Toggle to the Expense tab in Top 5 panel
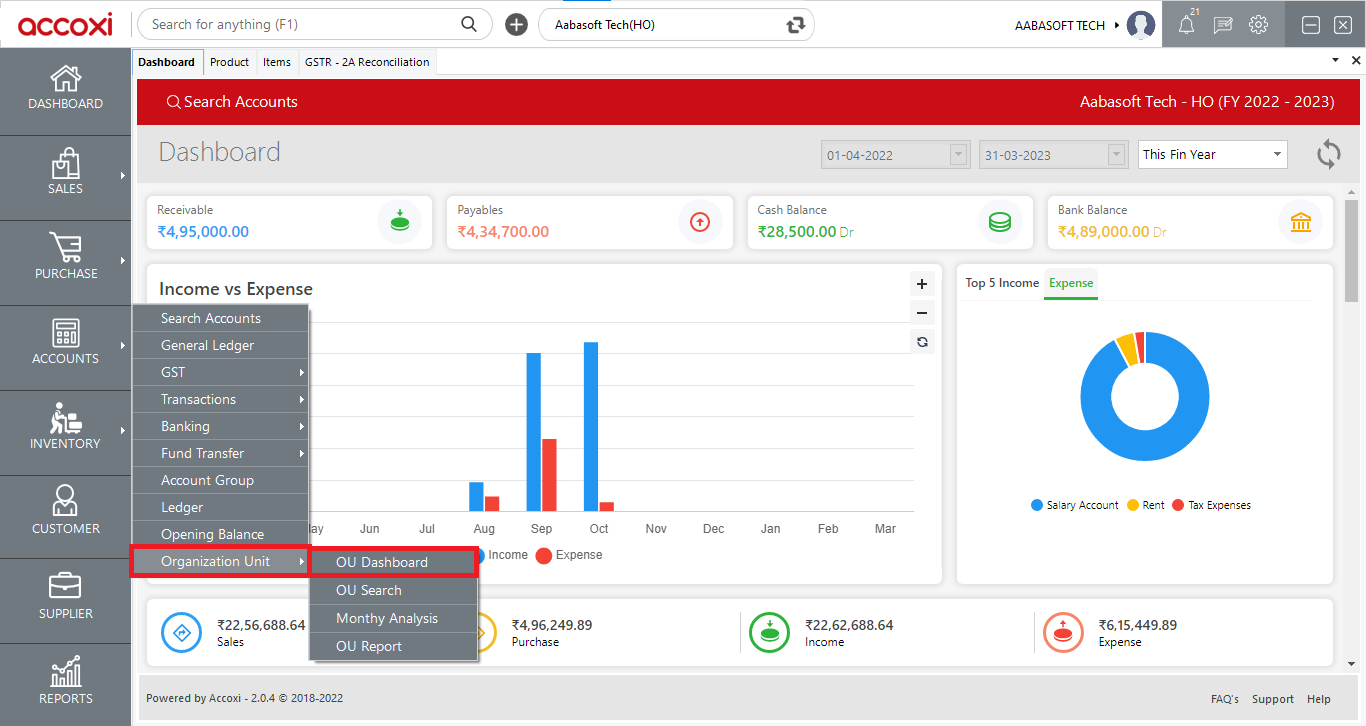This screenshot has width=1366, height=726. (1071, 283)
